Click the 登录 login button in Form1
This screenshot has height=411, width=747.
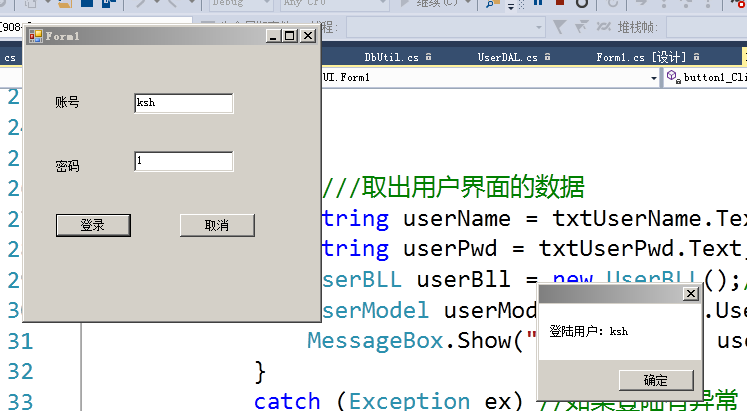(x=93, y=225)
